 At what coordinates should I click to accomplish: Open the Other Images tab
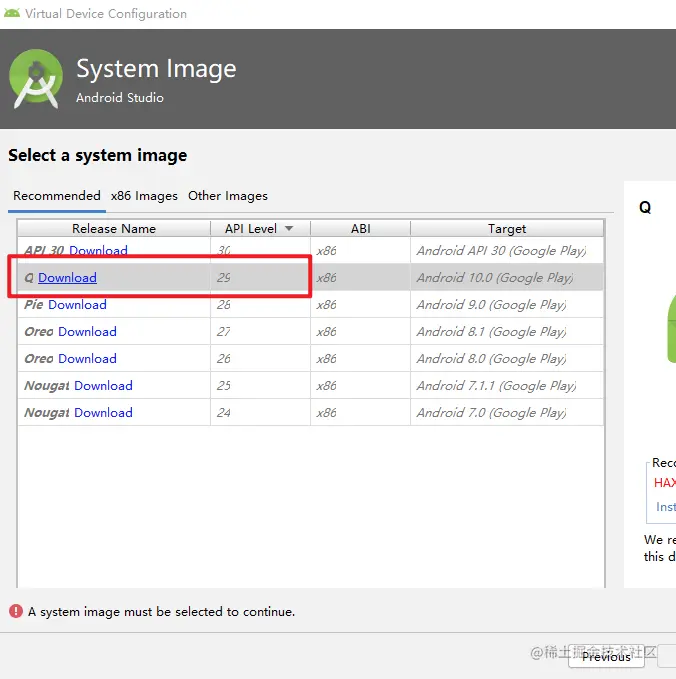pyautogui.click(x=228, y=196)
